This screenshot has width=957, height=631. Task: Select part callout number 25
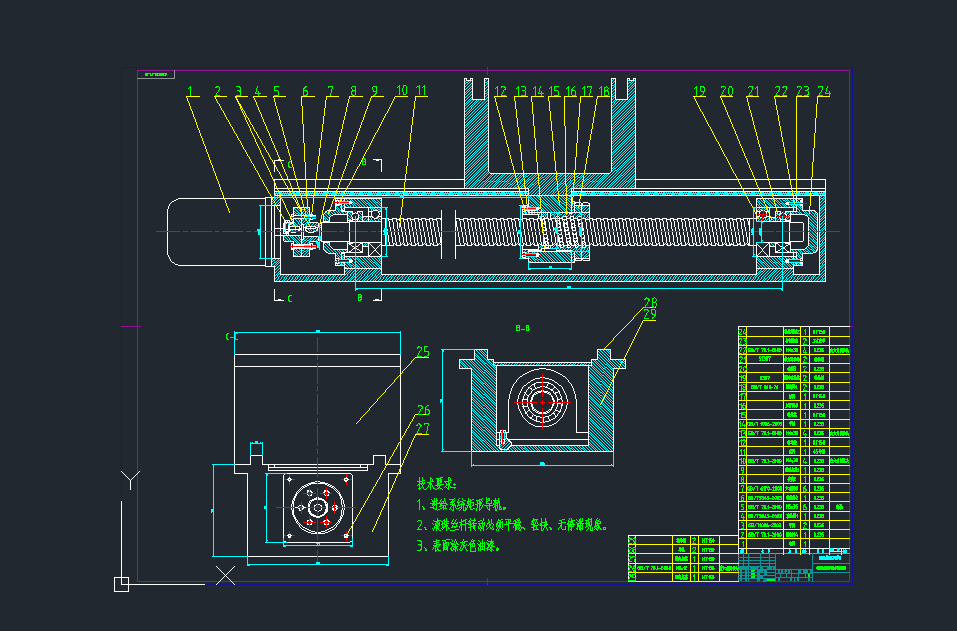pos(423,352)
